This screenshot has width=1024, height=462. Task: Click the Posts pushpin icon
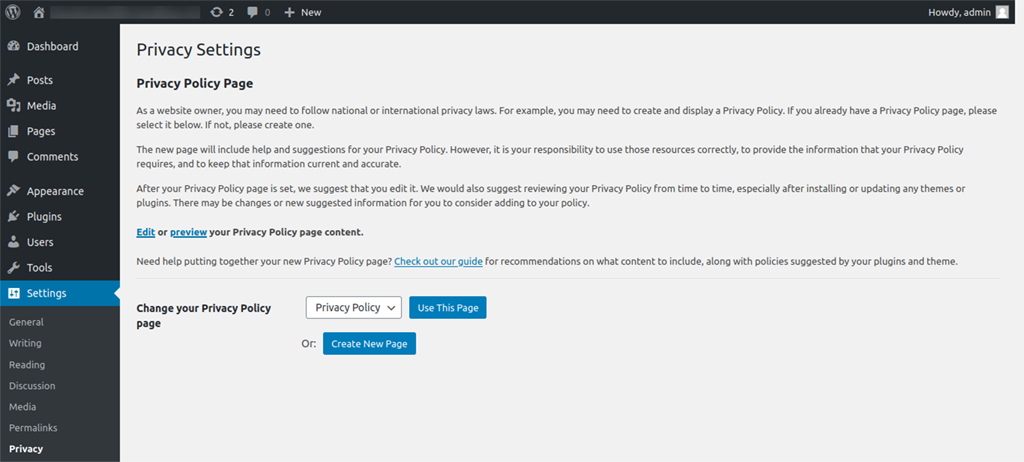coord(13,80)
